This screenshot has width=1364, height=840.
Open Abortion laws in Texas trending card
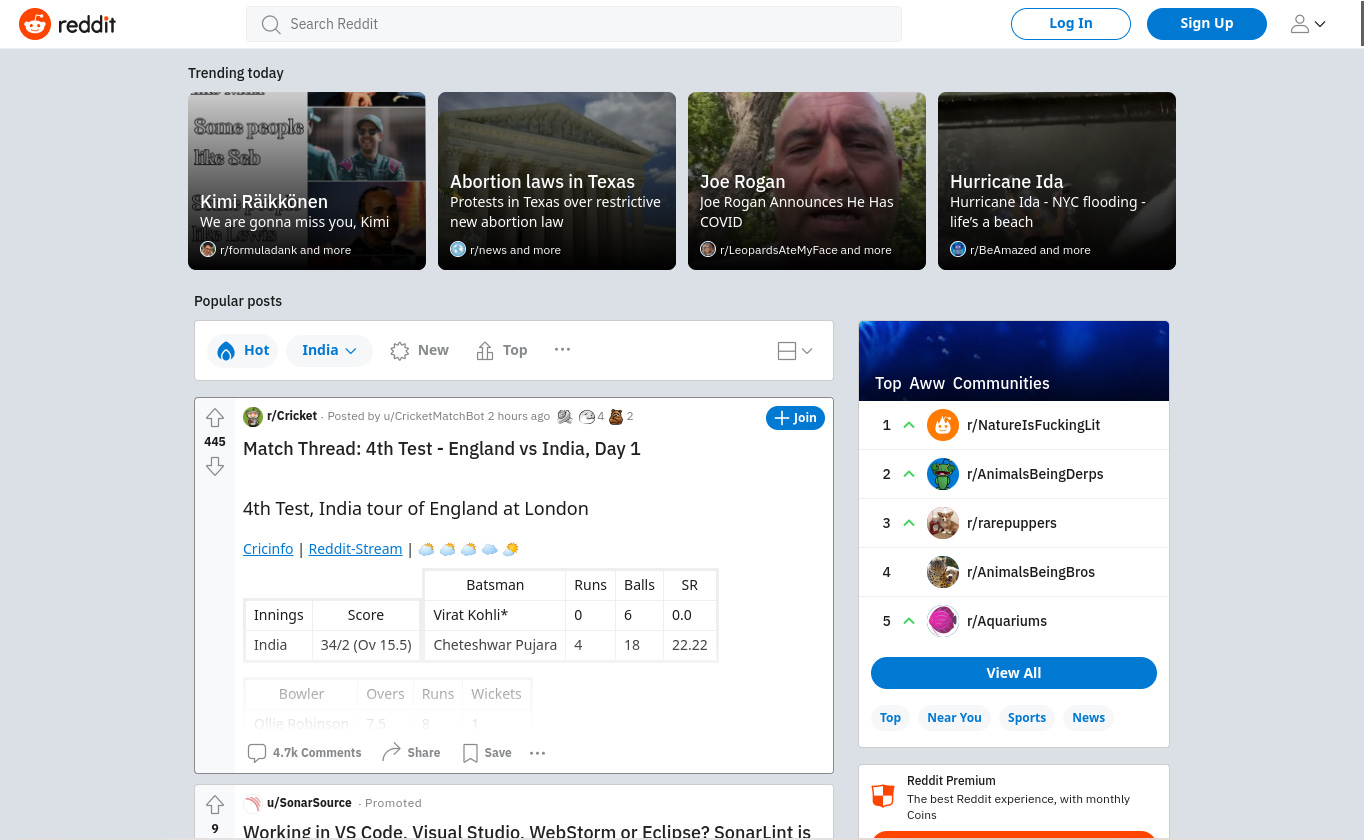tap(557, 181)
